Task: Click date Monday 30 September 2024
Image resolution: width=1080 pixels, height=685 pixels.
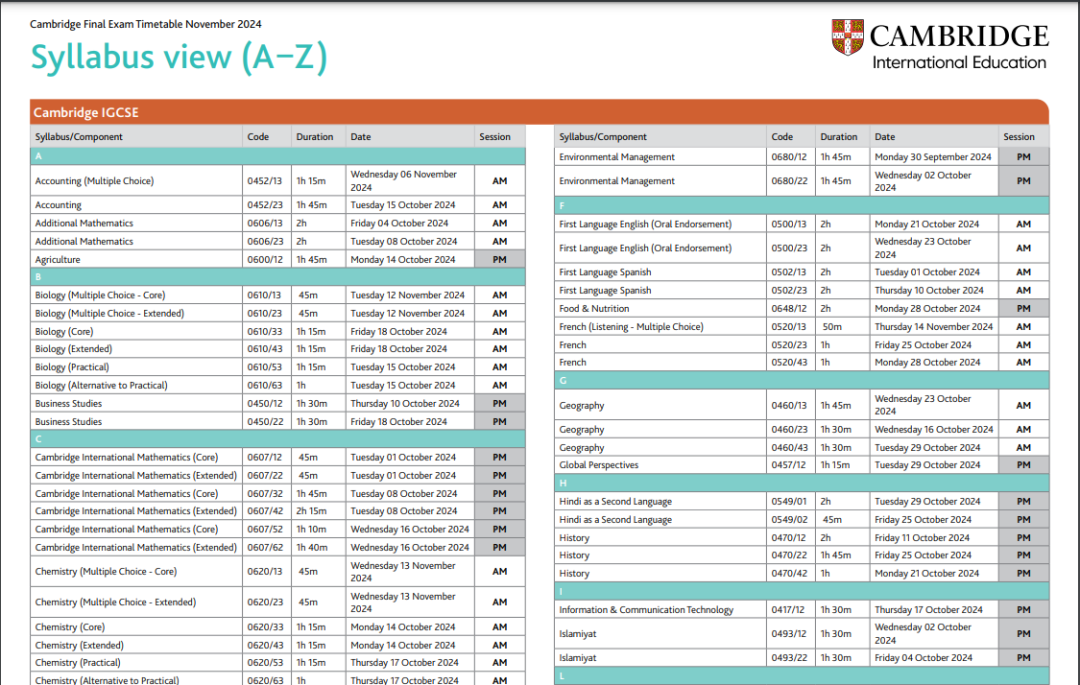Action: click(x=933, y=157)
